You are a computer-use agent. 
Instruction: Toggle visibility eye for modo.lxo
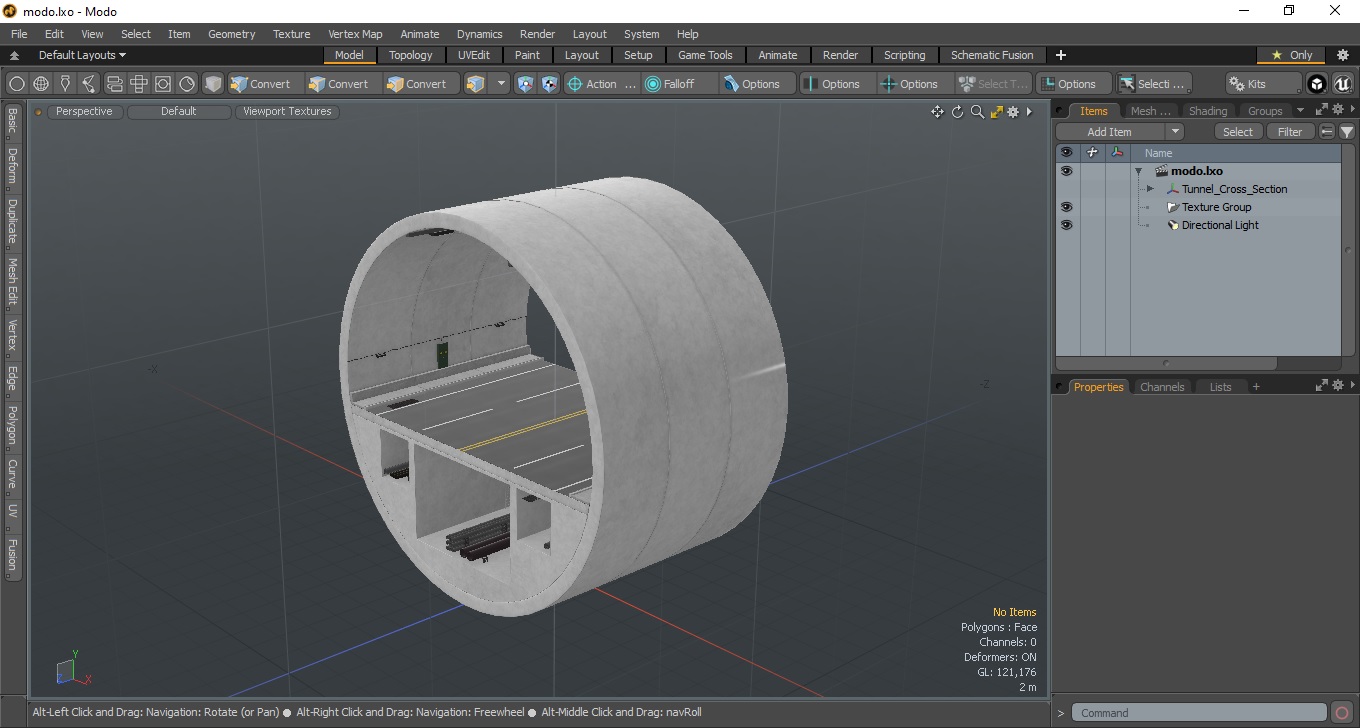(x=1066, y=171)
